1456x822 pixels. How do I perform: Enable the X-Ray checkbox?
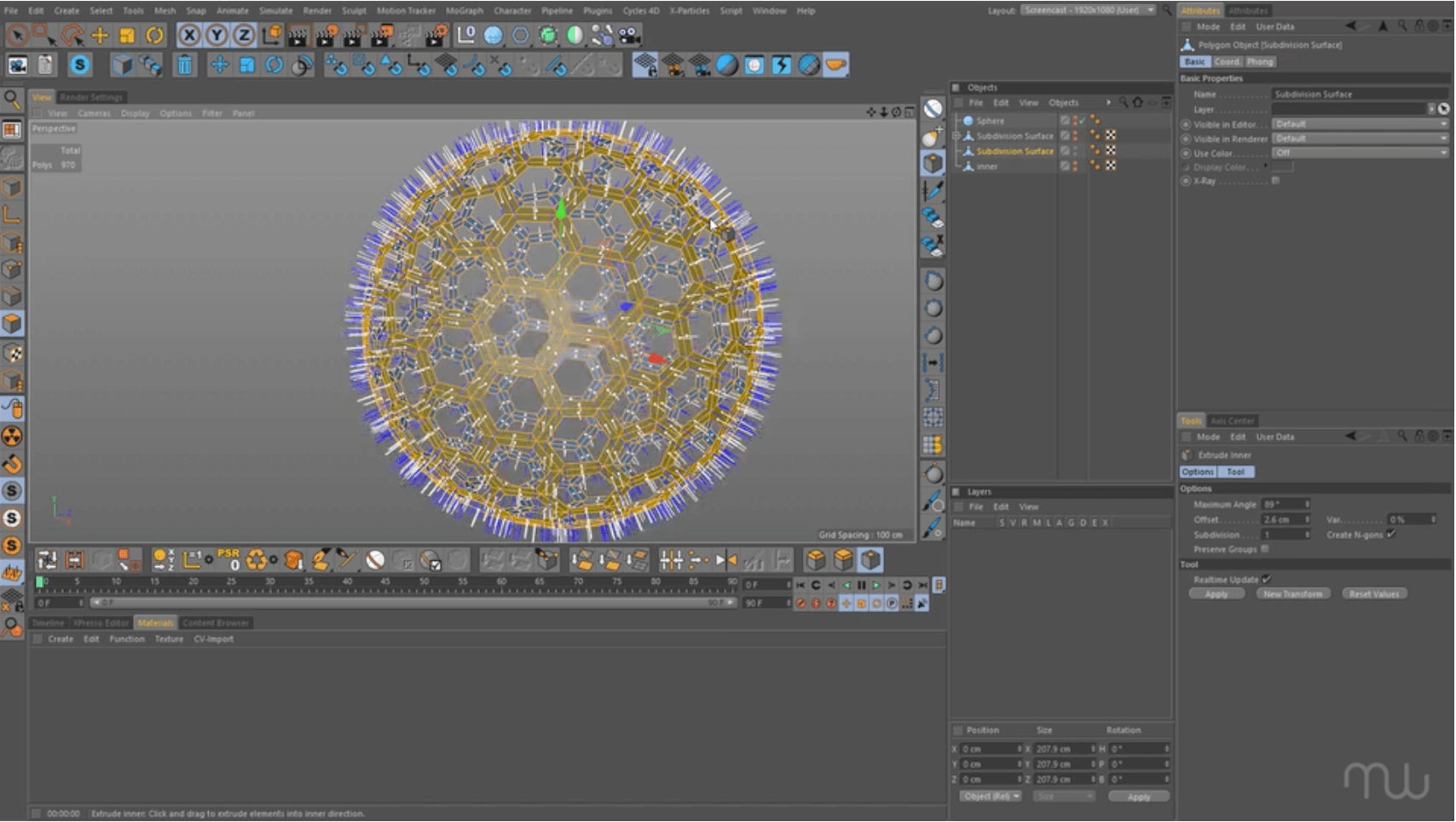coord(1275,181)
